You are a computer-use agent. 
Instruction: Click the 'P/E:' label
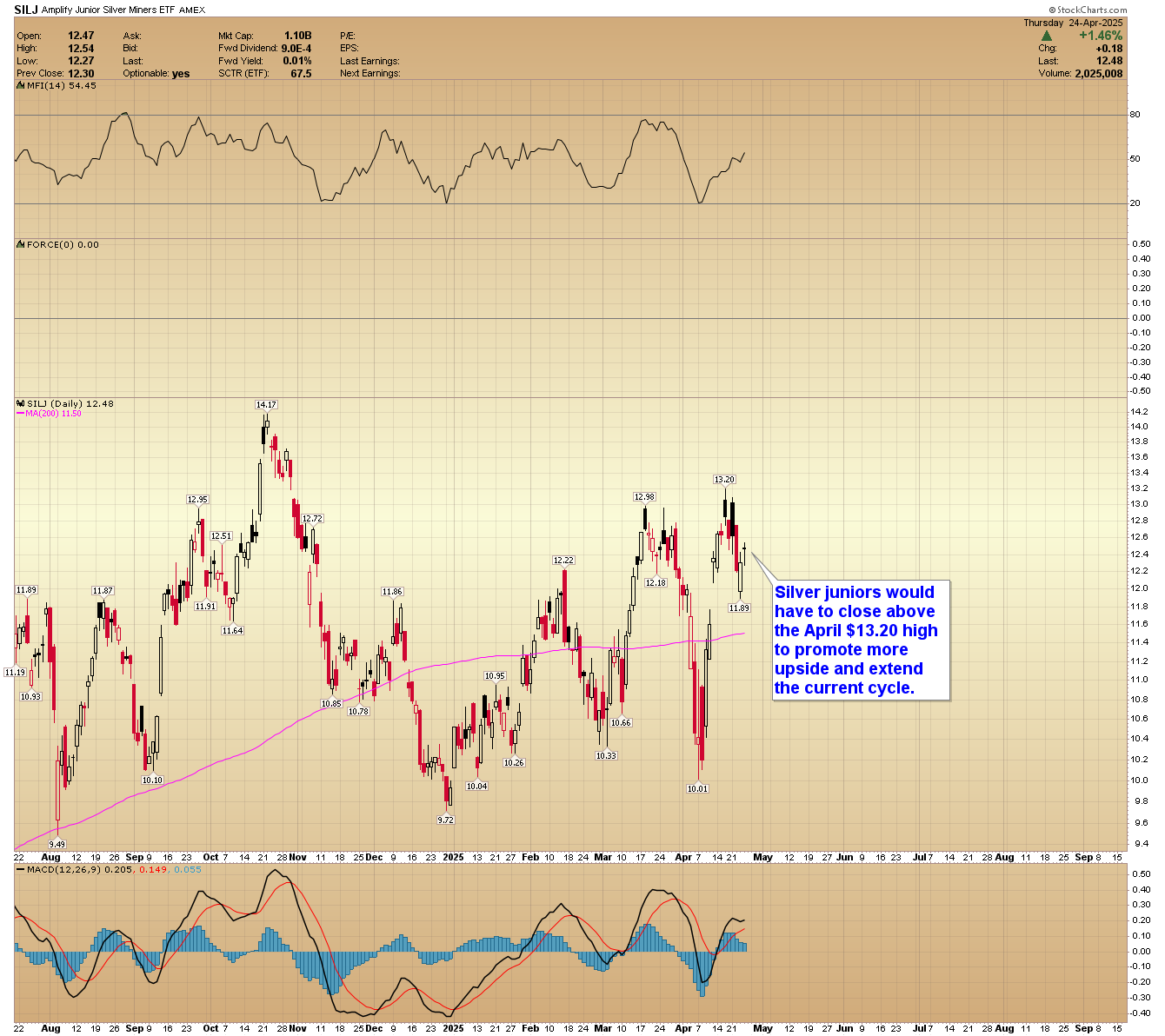click(348, 36)
